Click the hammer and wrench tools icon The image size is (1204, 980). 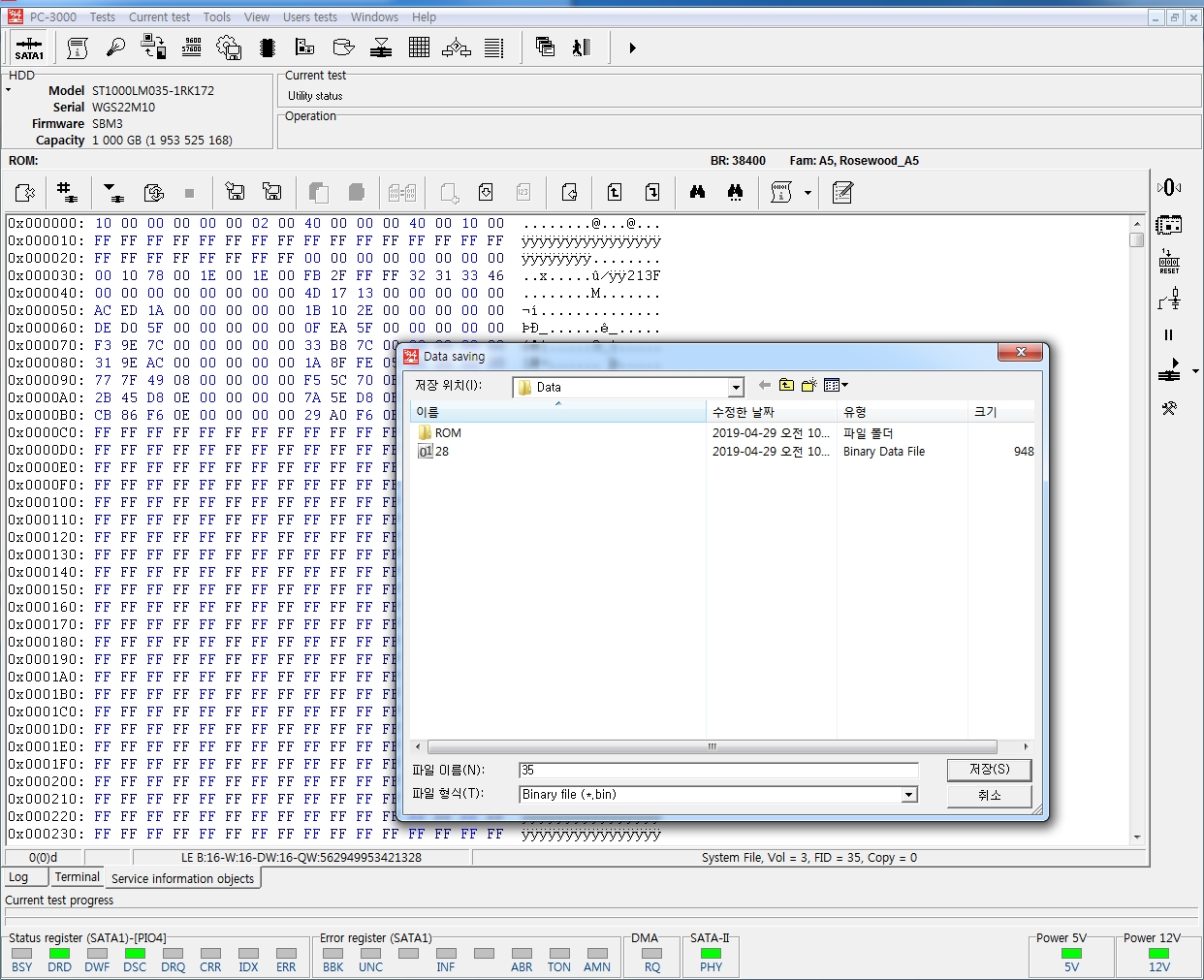tap(1169, 408)
